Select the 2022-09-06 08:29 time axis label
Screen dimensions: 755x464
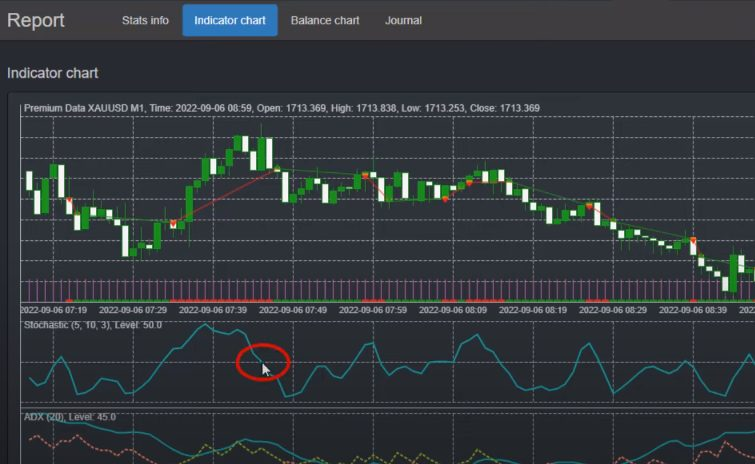pos(611,311)
